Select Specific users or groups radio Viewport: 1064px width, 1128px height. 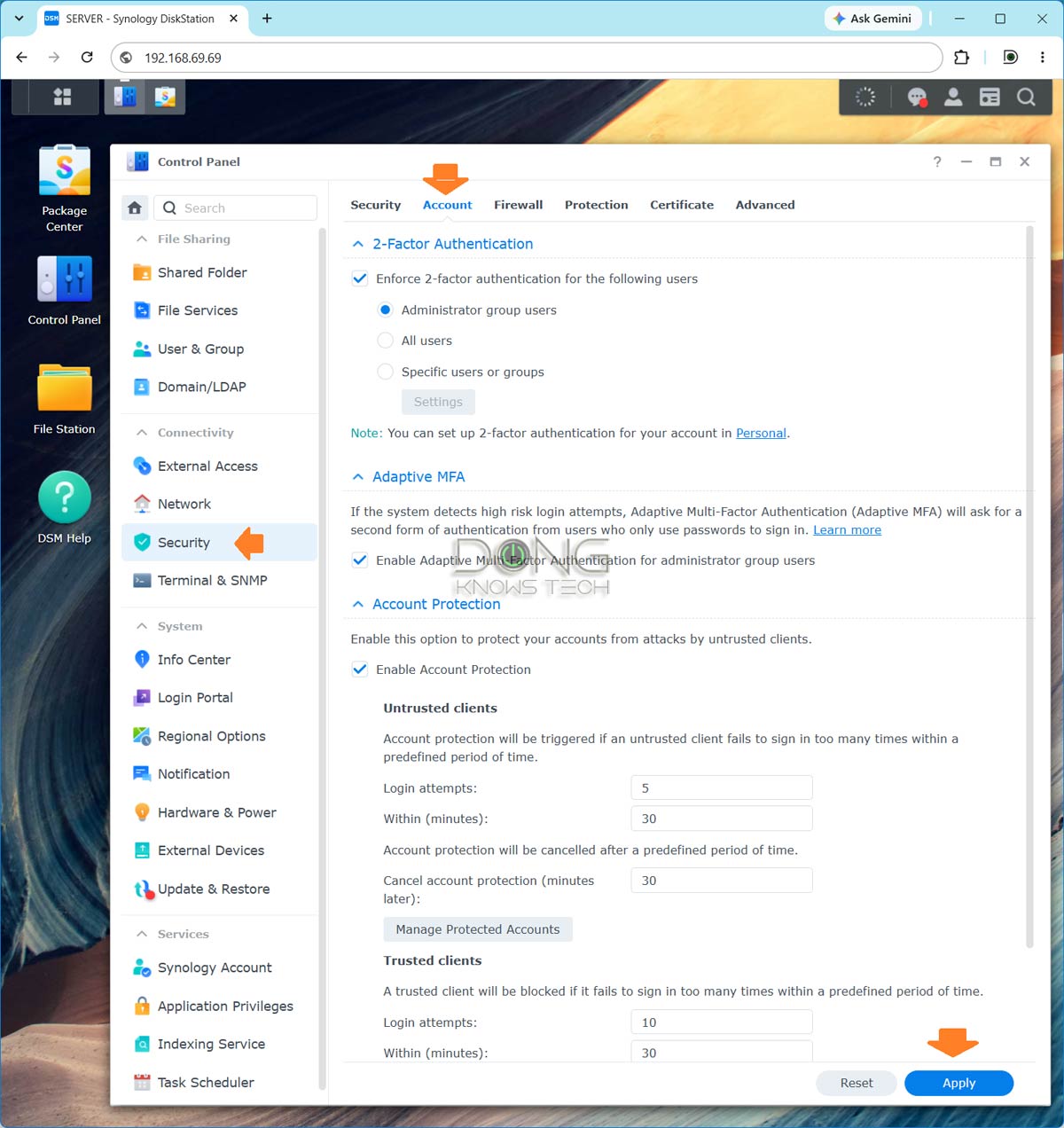(x=385, y=372)
